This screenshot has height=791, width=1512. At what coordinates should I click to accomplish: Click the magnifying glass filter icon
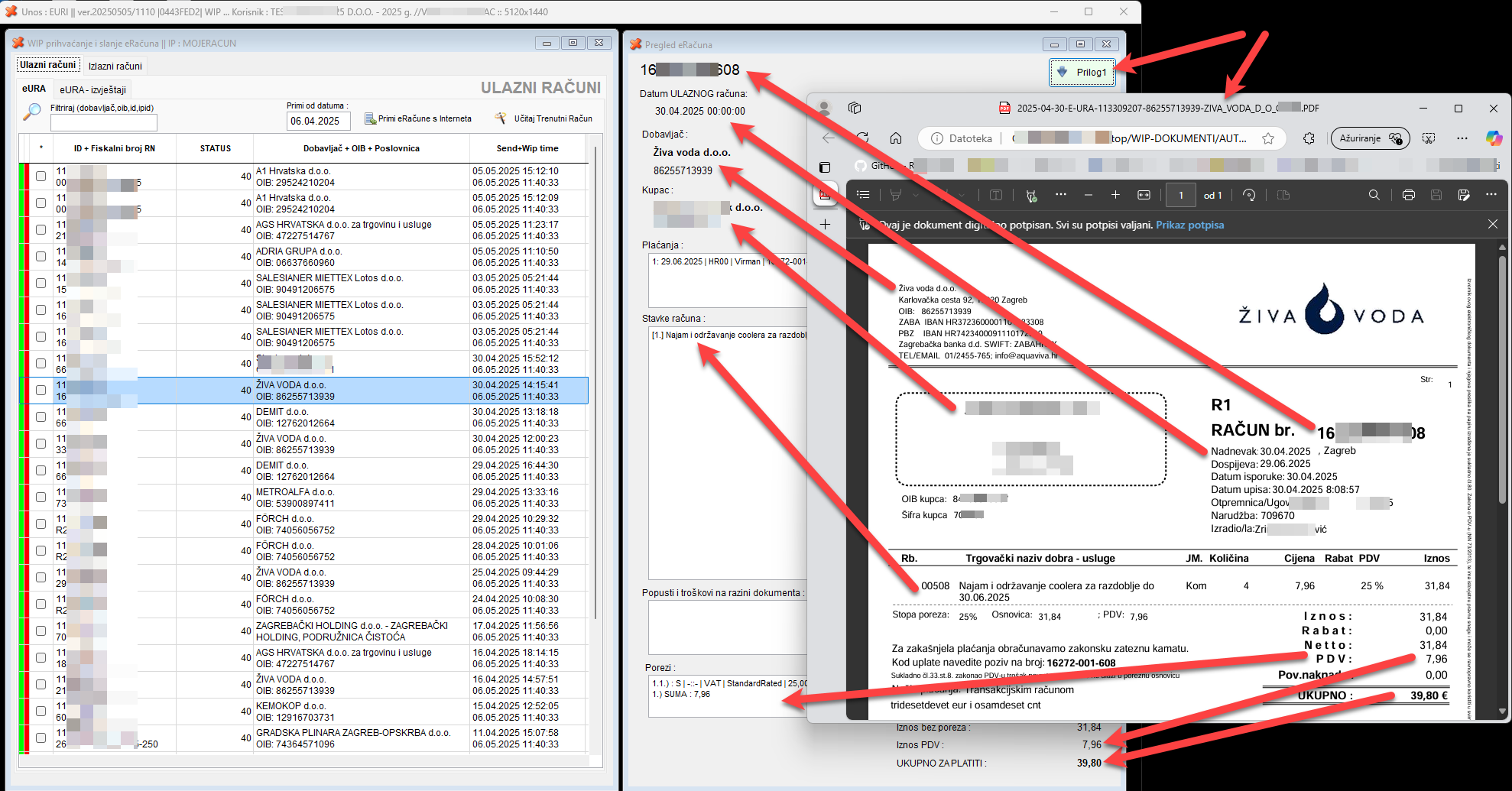pos(31,112)
